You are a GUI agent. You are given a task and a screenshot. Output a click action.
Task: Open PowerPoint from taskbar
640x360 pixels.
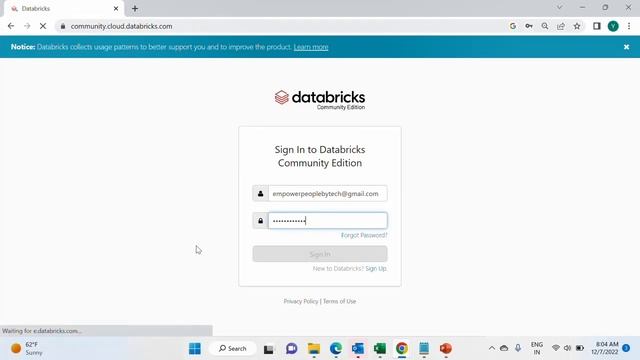446,349
